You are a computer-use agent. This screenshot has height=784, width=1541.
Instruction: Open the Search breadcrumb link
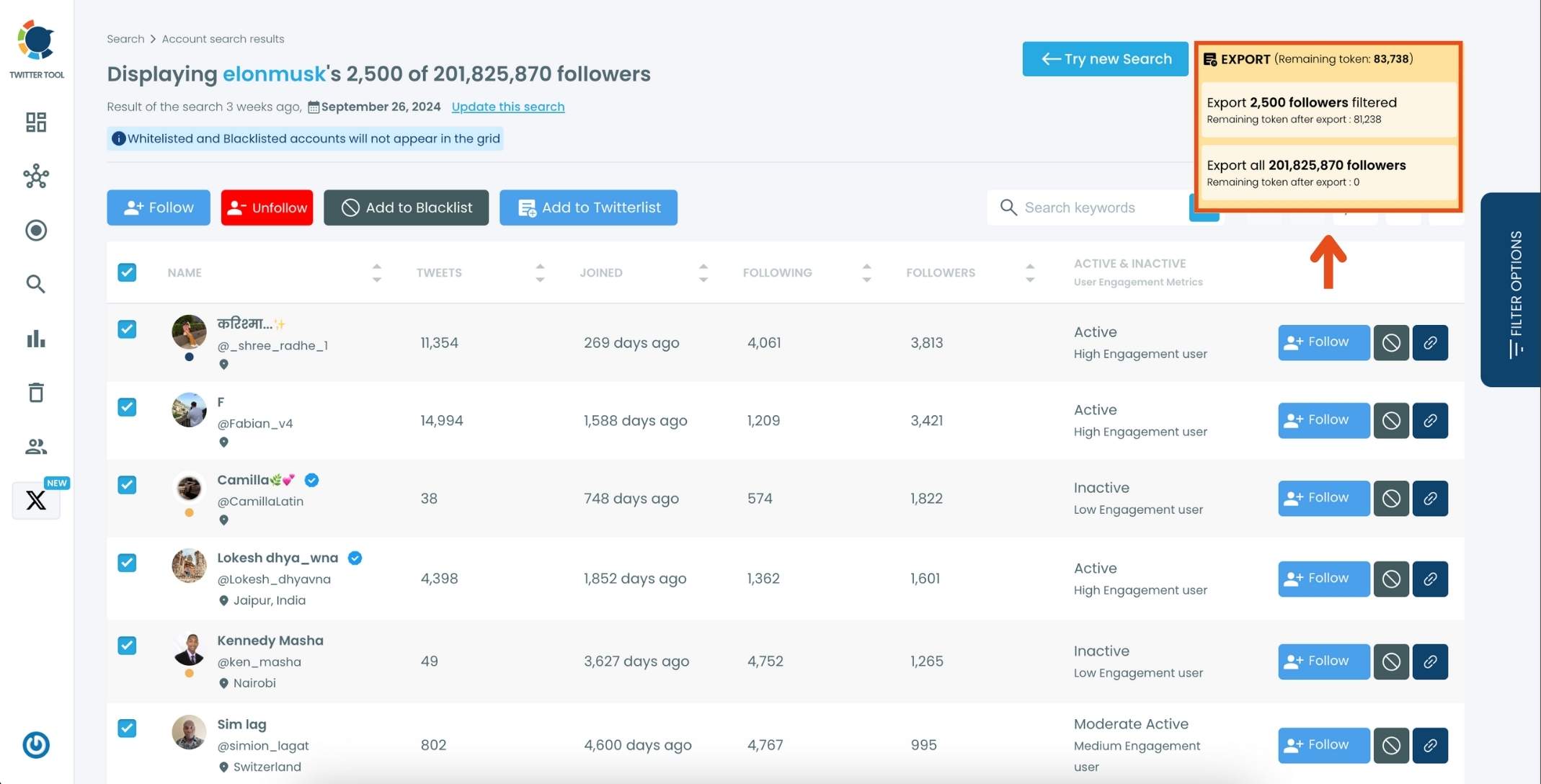125,38
